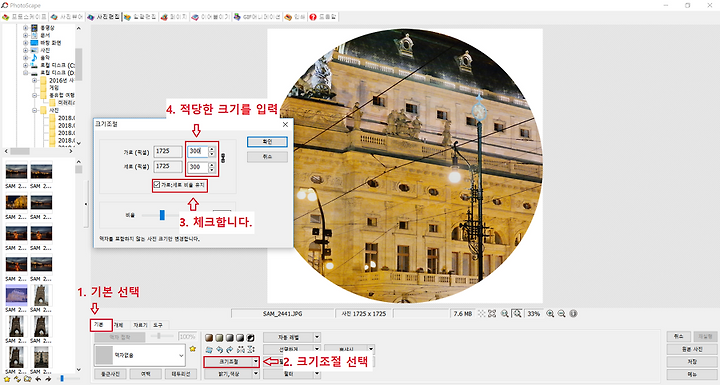The width and height of the screenshot is (720, 385).
Task: Click the horizontal flip icon
Action: 240,350
